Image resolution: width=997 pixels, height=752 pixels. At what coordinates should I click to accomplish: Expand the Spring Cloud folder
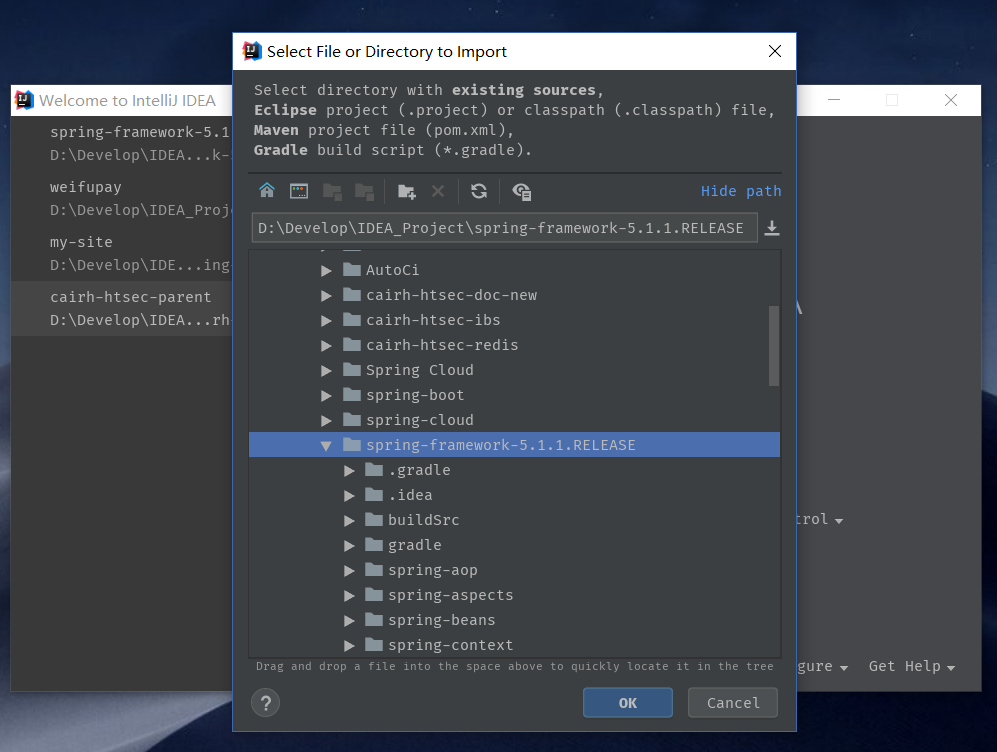tap(326, 370)
